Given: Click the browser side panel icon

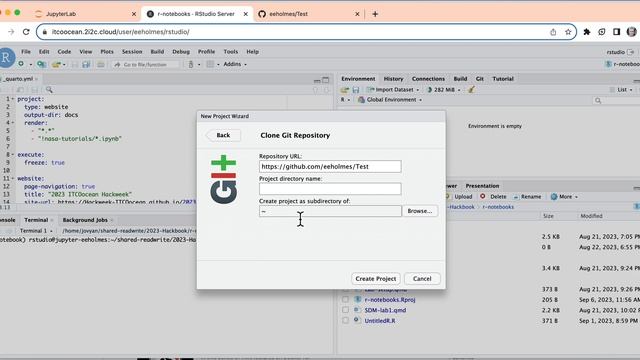Looking at the screenshot, I should click(x=616, y=32).
